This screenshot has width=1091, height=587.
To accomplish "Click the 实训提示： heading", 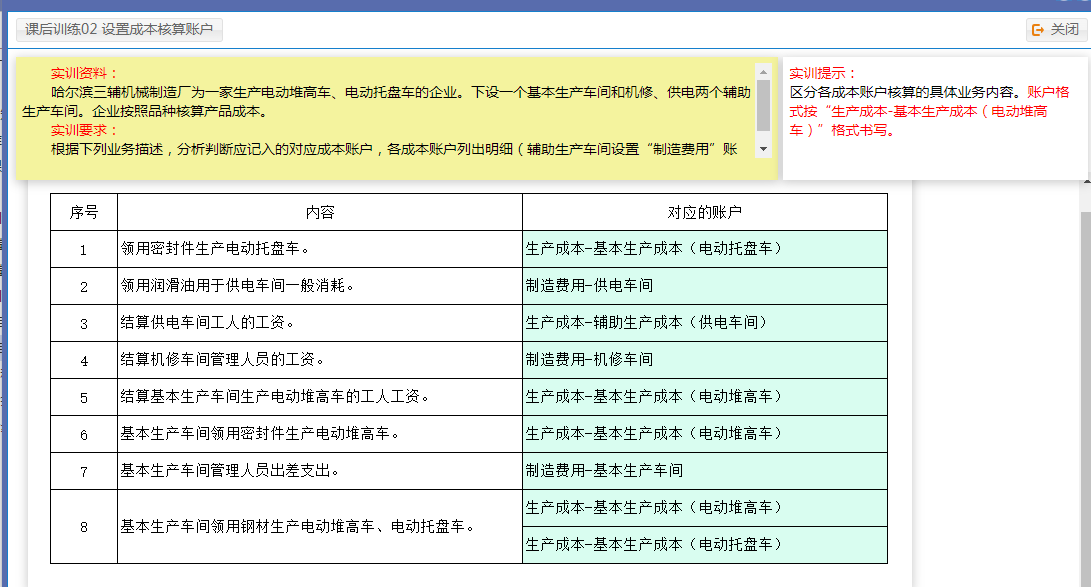I will point(823,73).
